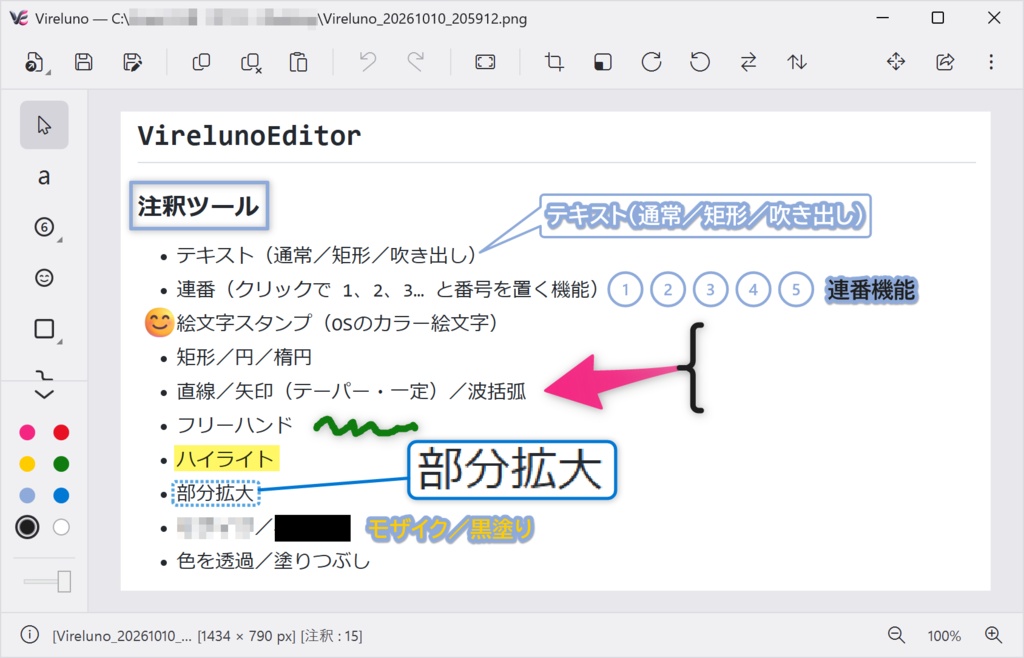Click the slider in the left panel
Viewport: 1024px width, 658px height.
click(x=47, y=581)
